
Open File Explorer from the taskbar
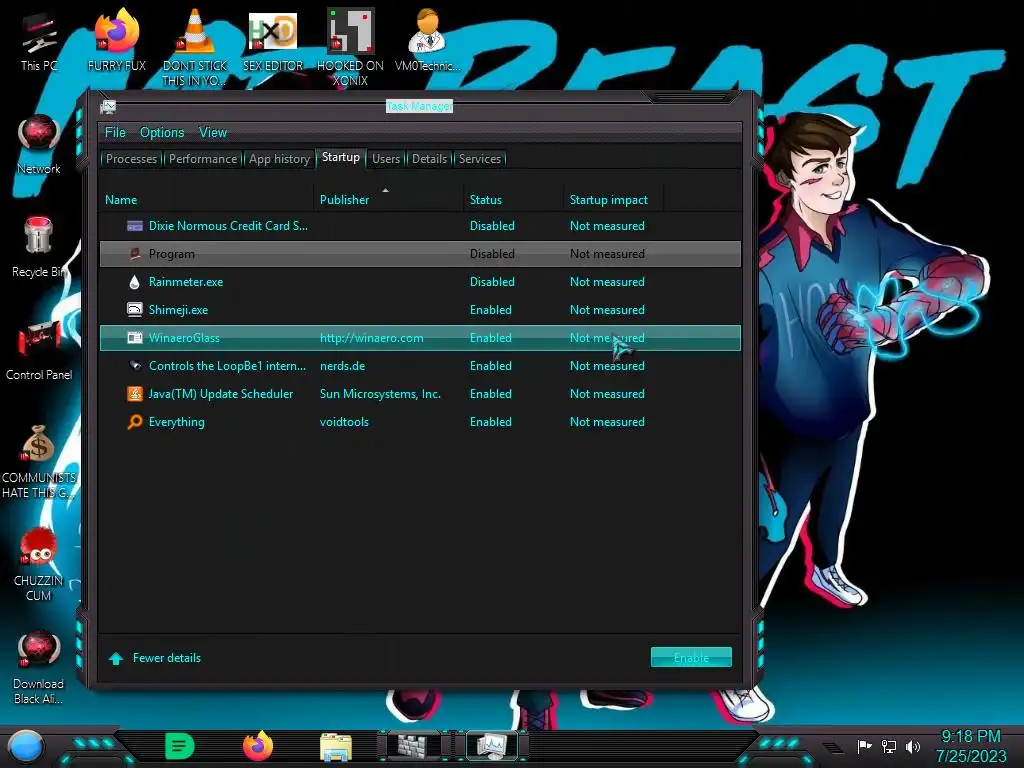pos(336,747)
